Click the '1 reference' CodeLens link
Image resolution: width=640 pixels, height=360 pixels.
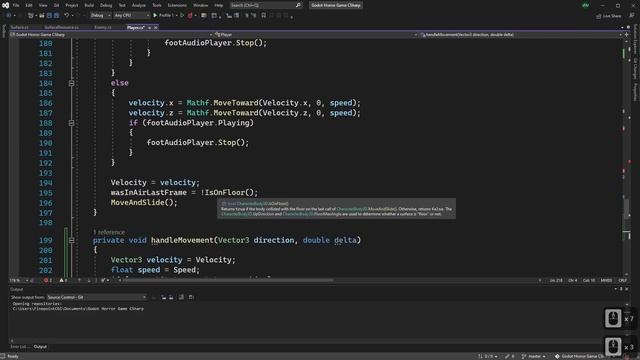[x=109, y=232]
